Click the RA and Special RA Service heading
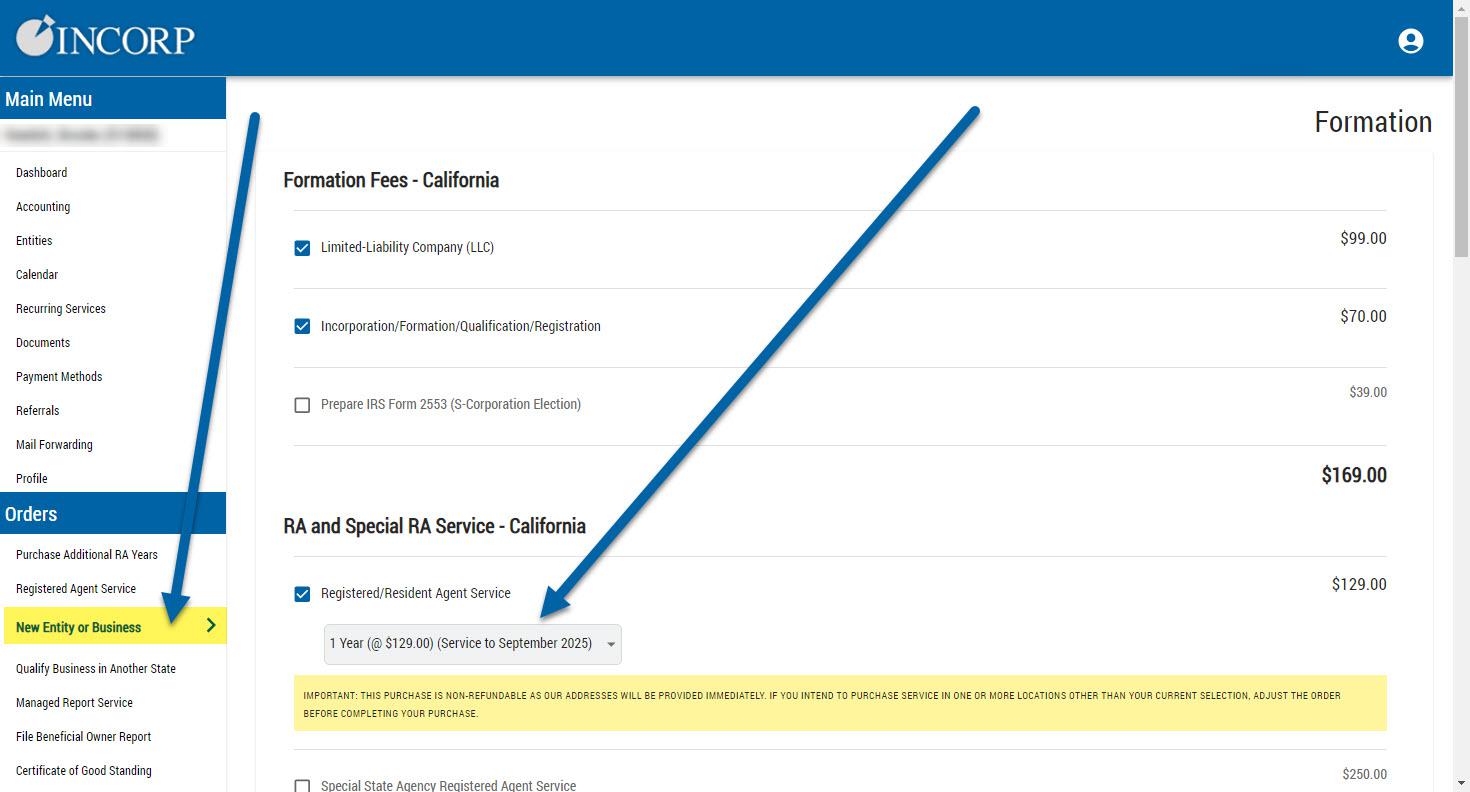Screen dimensions: 1470x792 (x=434, y=526)
